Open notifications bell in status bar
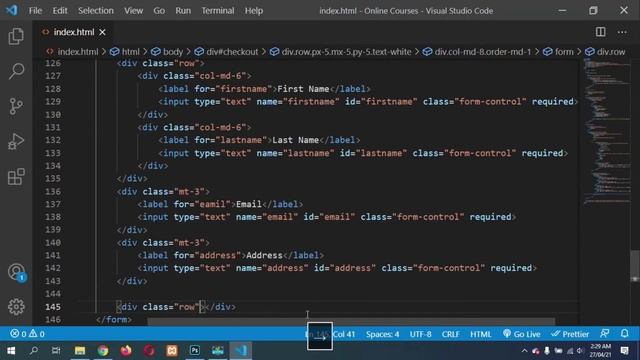The image size is (640, 360). point(624,334)
